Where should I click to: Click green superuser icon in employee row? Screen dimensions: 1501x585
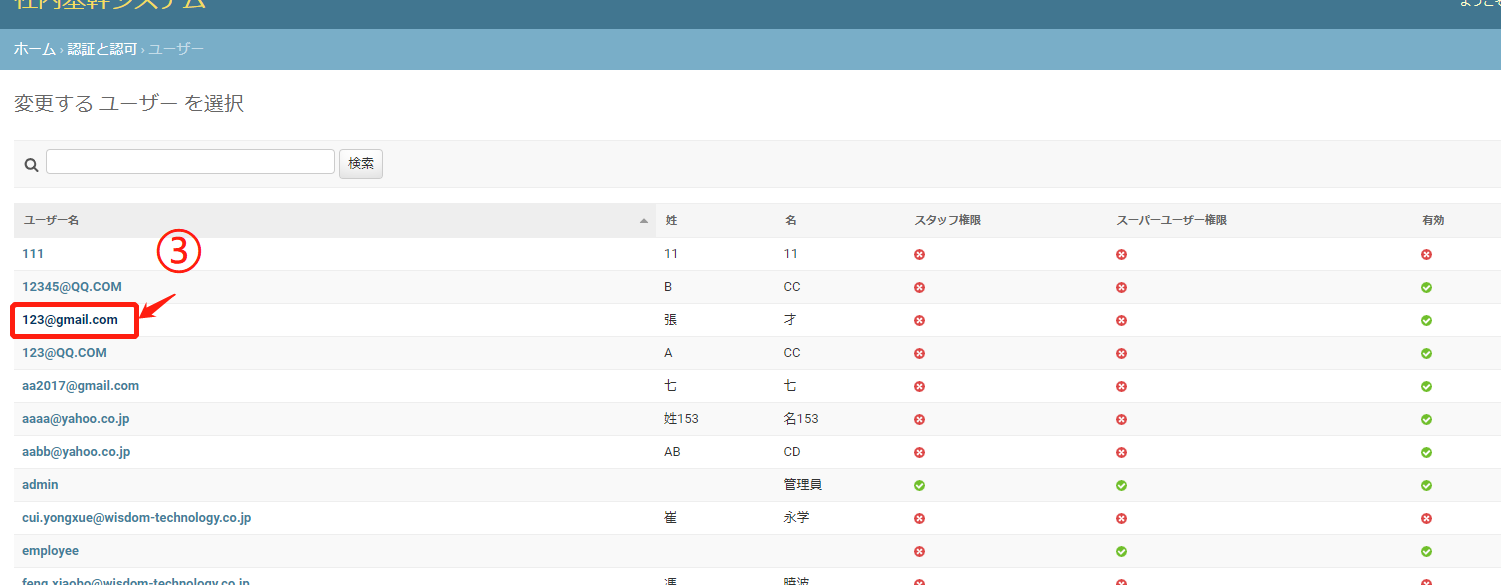tap(1121, 551)
